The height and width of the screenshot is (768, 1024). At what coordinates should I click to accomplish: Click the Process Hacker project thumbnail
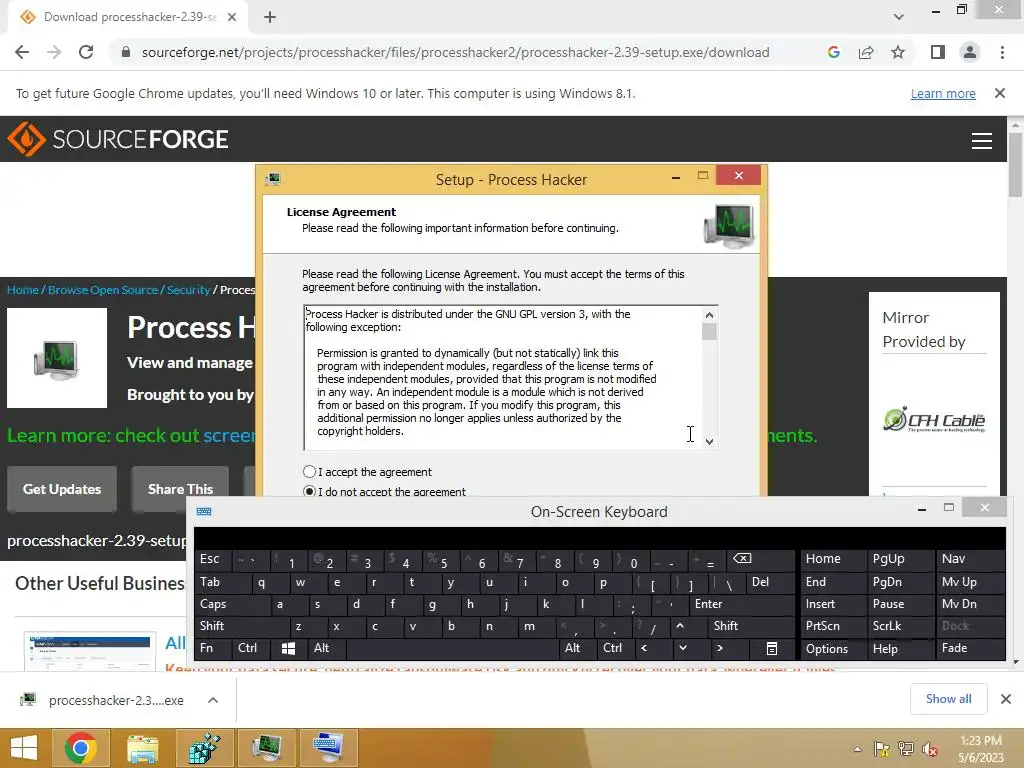[x=57, y=358]
